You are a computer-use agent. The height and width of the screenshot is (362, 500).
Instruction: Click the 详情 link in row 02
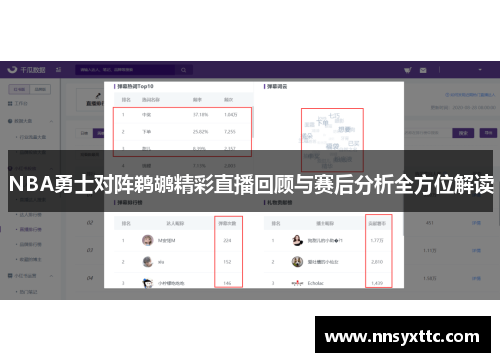[476, 223]
